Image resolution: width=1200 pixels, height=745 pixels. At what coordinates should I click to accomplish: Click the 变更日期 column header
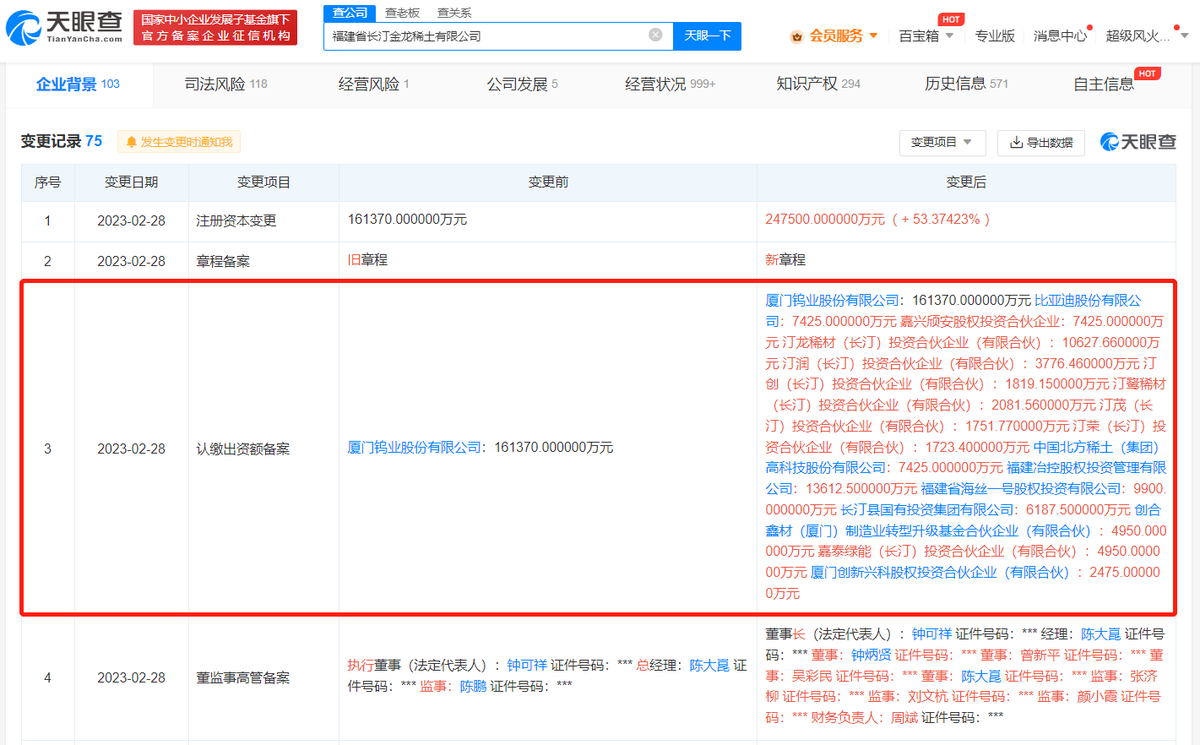(x=131, y=182)
